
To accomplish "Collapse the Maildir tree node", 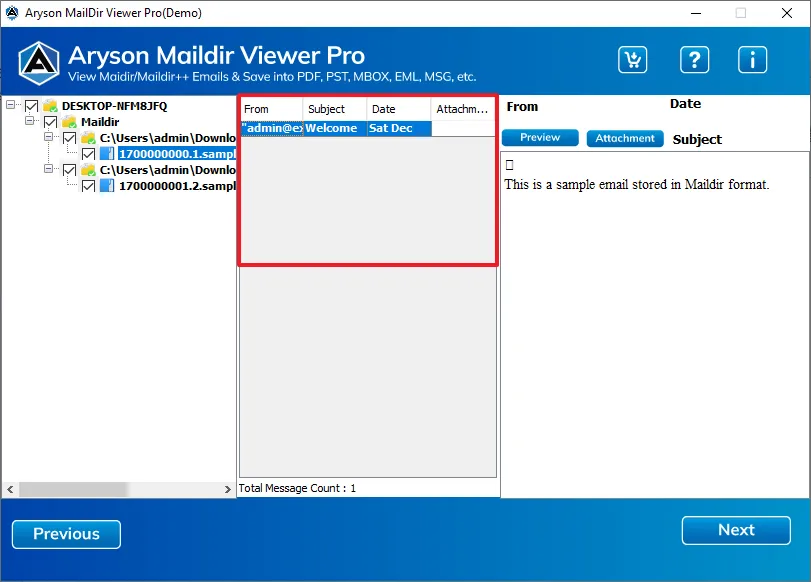I will pyautogui.click(x=29, y=121).
